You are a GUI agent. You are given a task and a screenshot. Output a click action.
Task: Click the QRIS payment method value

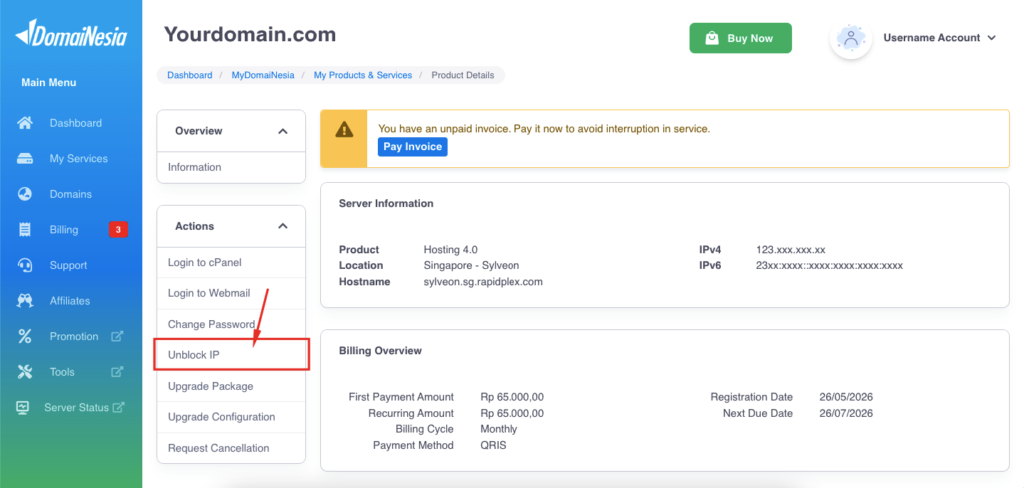(x=493, y=446)
